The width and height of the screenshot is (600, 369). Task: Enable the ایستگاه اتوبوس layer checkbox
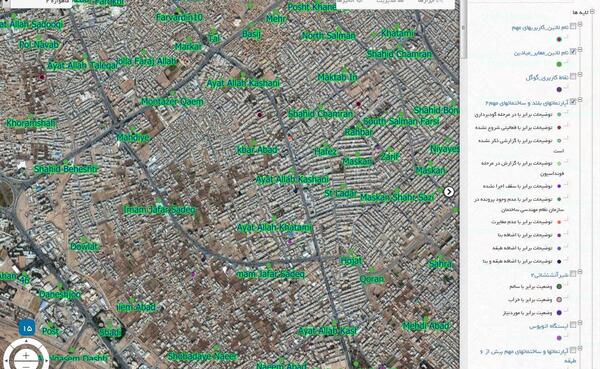573,325
